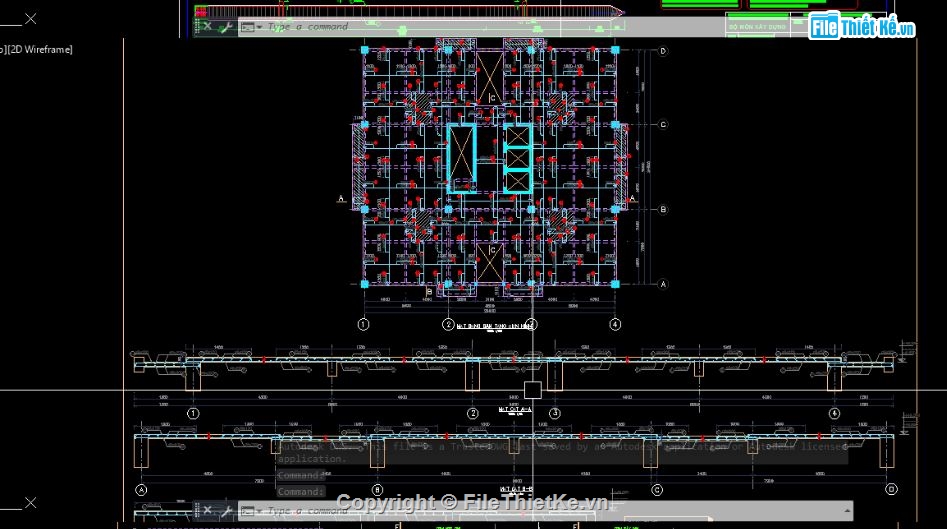Select axis bubble C under the lower section
This screenshot has height=529, width=947.
[656, 490]
